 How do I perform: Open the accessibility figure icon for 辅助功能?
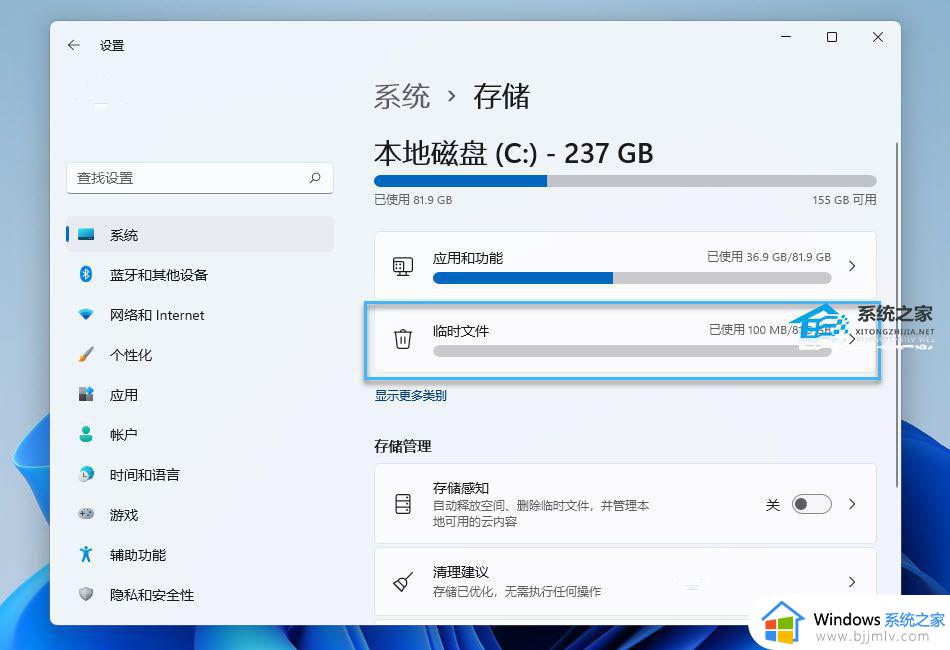pyautogui.click(x=86, y=554)
